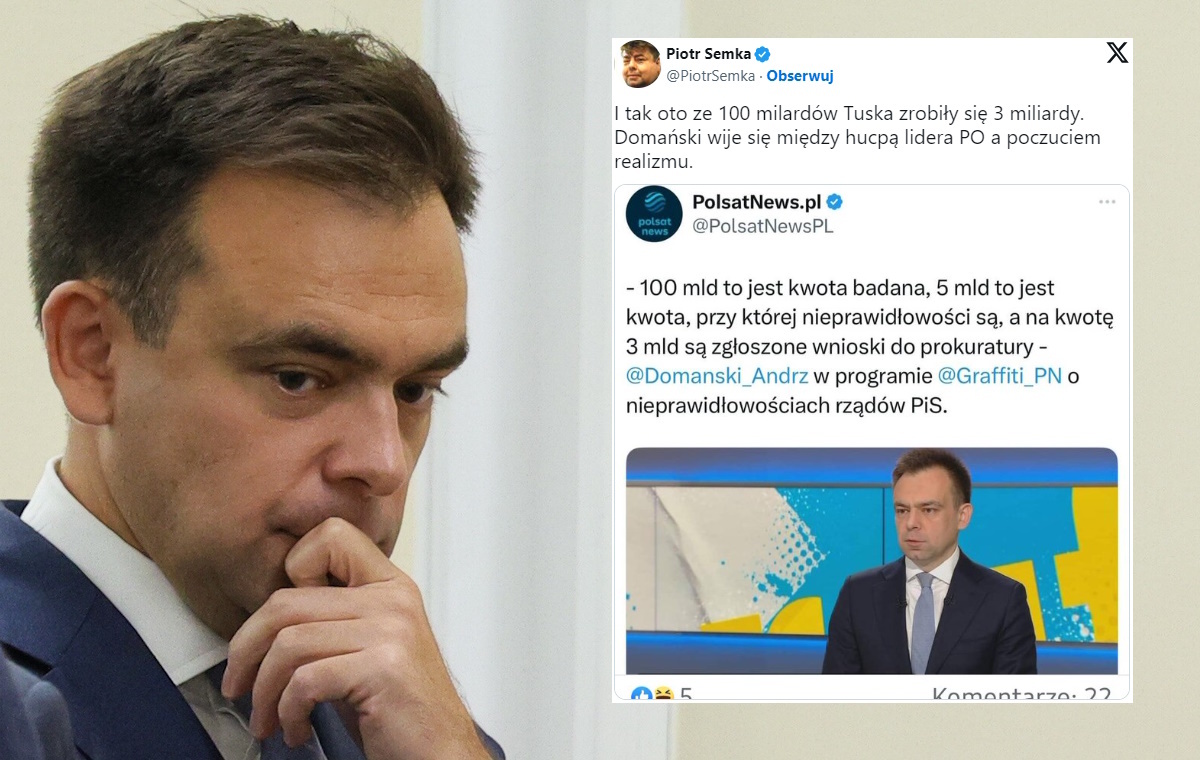This screenshot has height=760, width=1200.
Task: Click the @PolsatNewsPL handle
Action: (763, 227)
